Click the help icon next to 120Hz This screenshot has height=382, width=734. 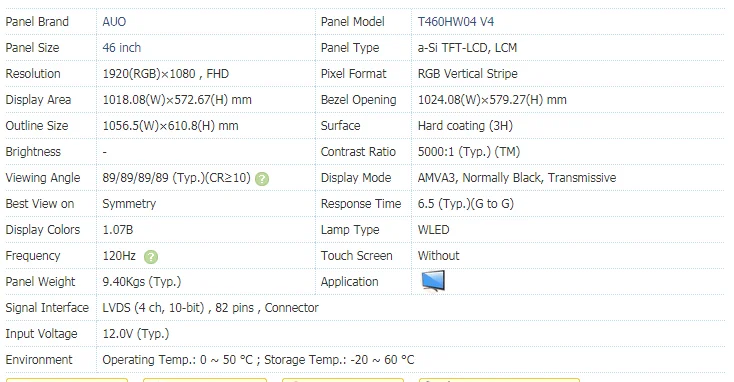pos(151,257)
